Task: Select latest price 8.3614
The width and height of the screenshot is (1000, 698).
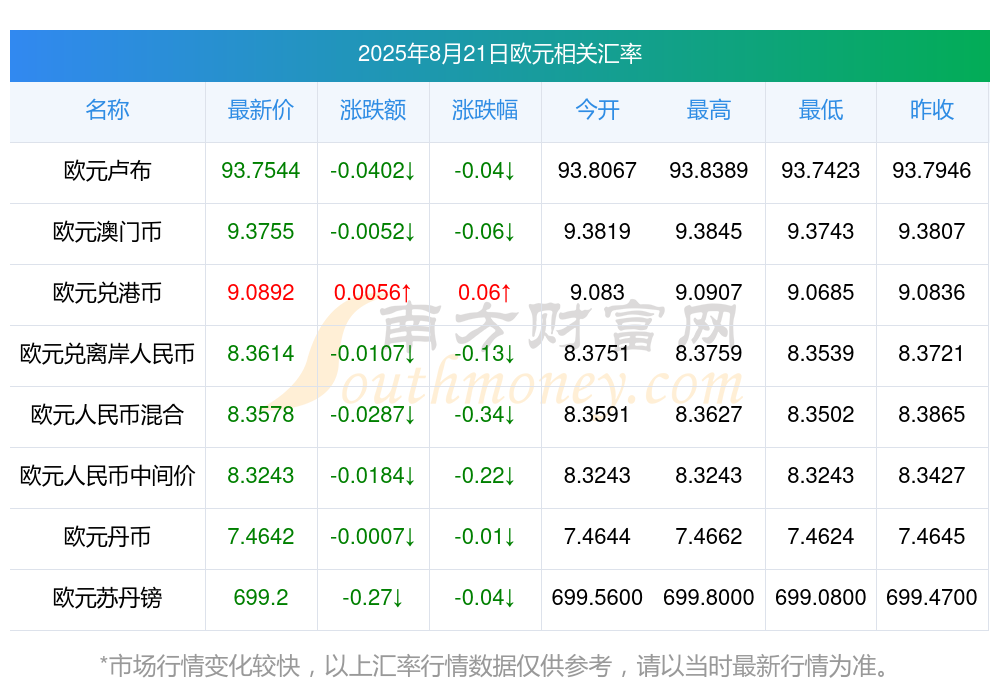Action: pos(260,353)
